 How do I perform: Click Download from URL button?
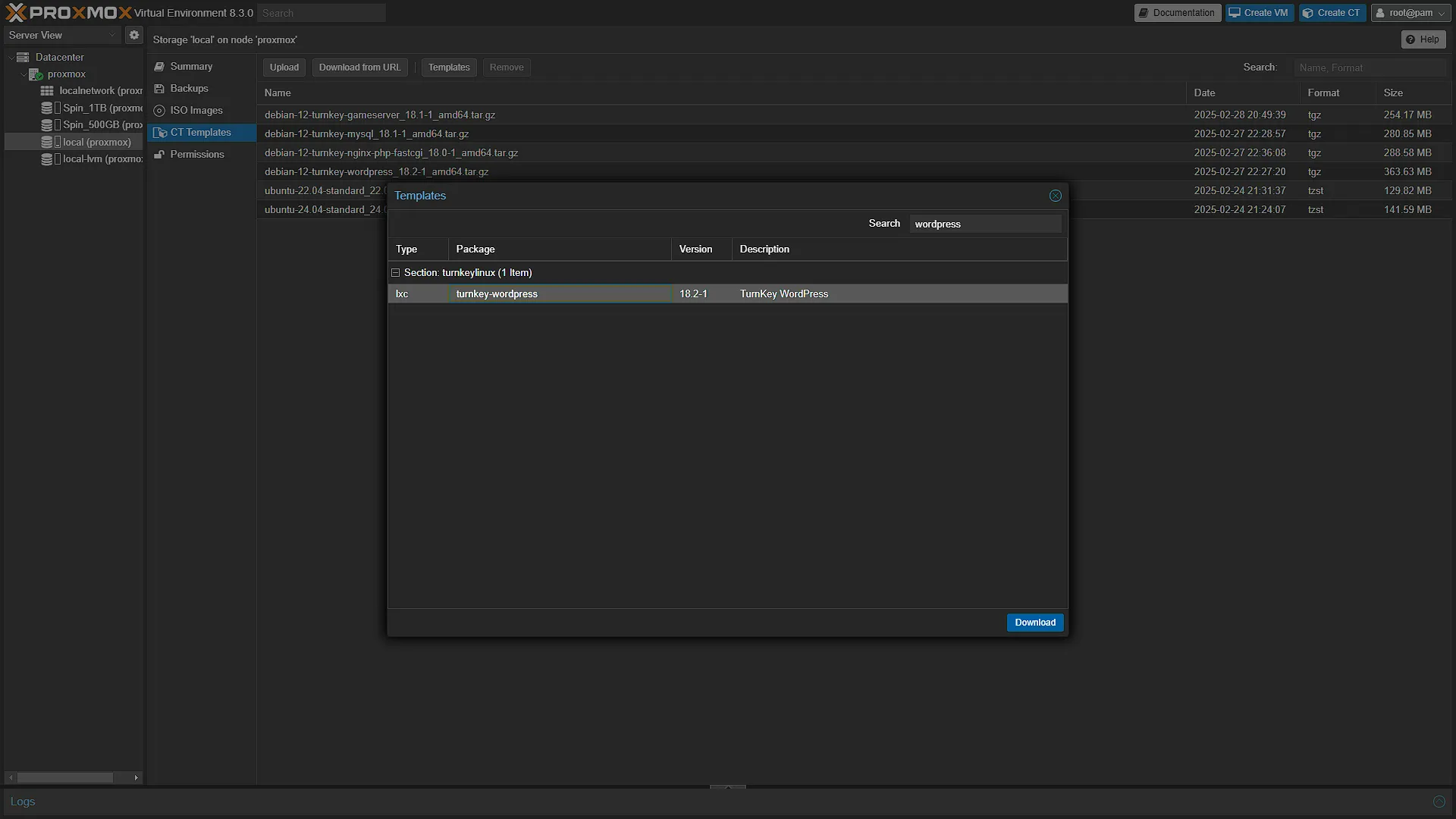pyautogui.click(x=360, y=67)
